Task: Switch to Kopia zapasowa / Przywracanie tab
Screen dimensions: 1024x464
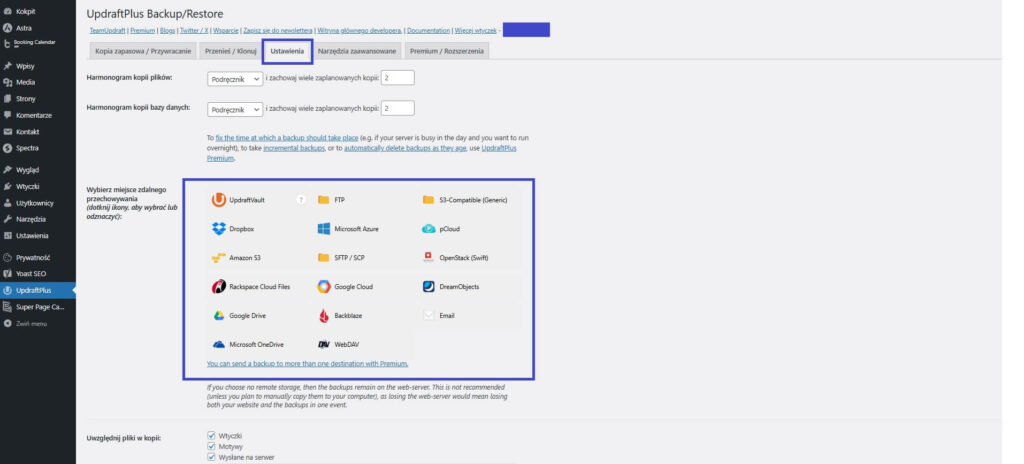Action: click(143, 51)
